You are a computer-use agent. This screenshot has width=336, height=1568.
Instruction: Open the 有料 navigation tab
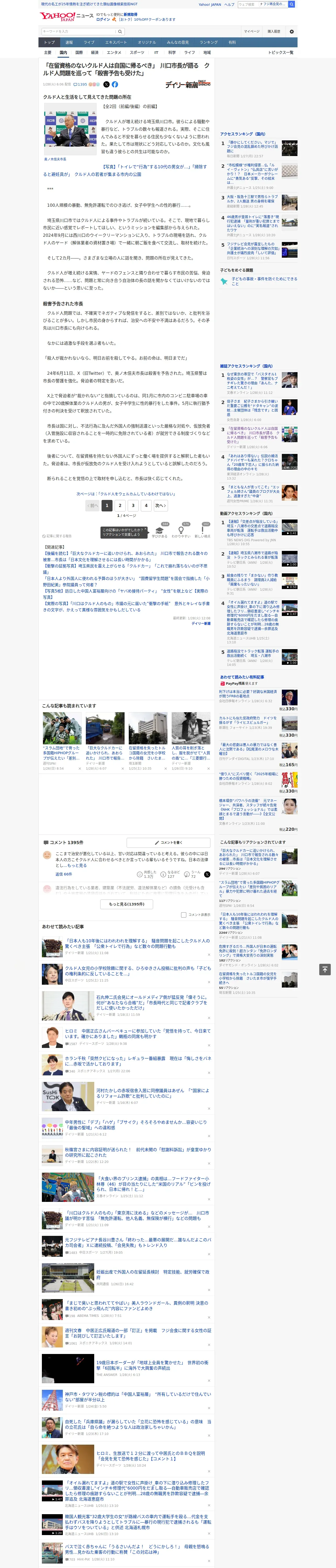tap(232, 43)
